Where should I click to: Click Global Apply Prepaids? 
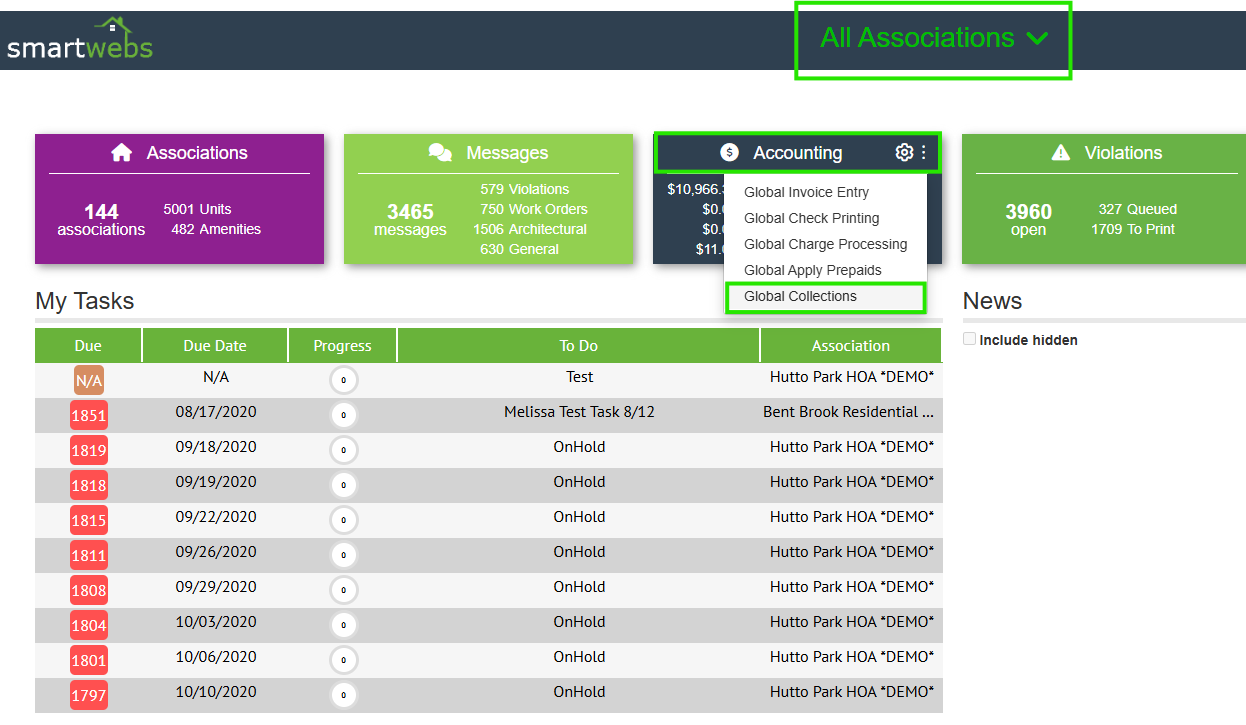coord(812,270)
